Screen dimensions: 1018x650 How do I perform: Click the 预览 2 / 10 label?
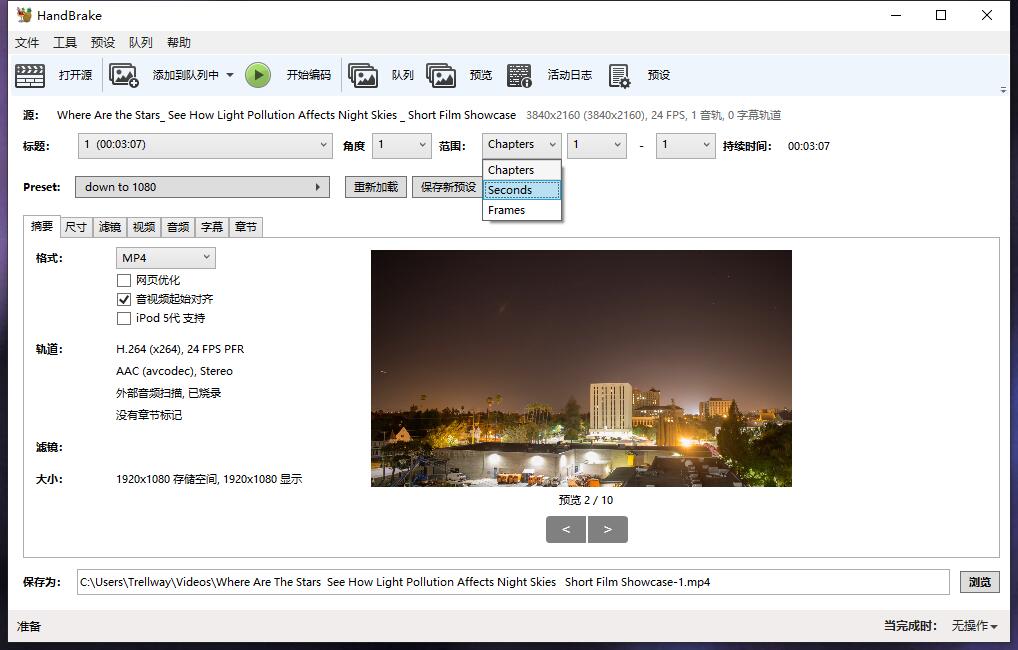point(586,500)
